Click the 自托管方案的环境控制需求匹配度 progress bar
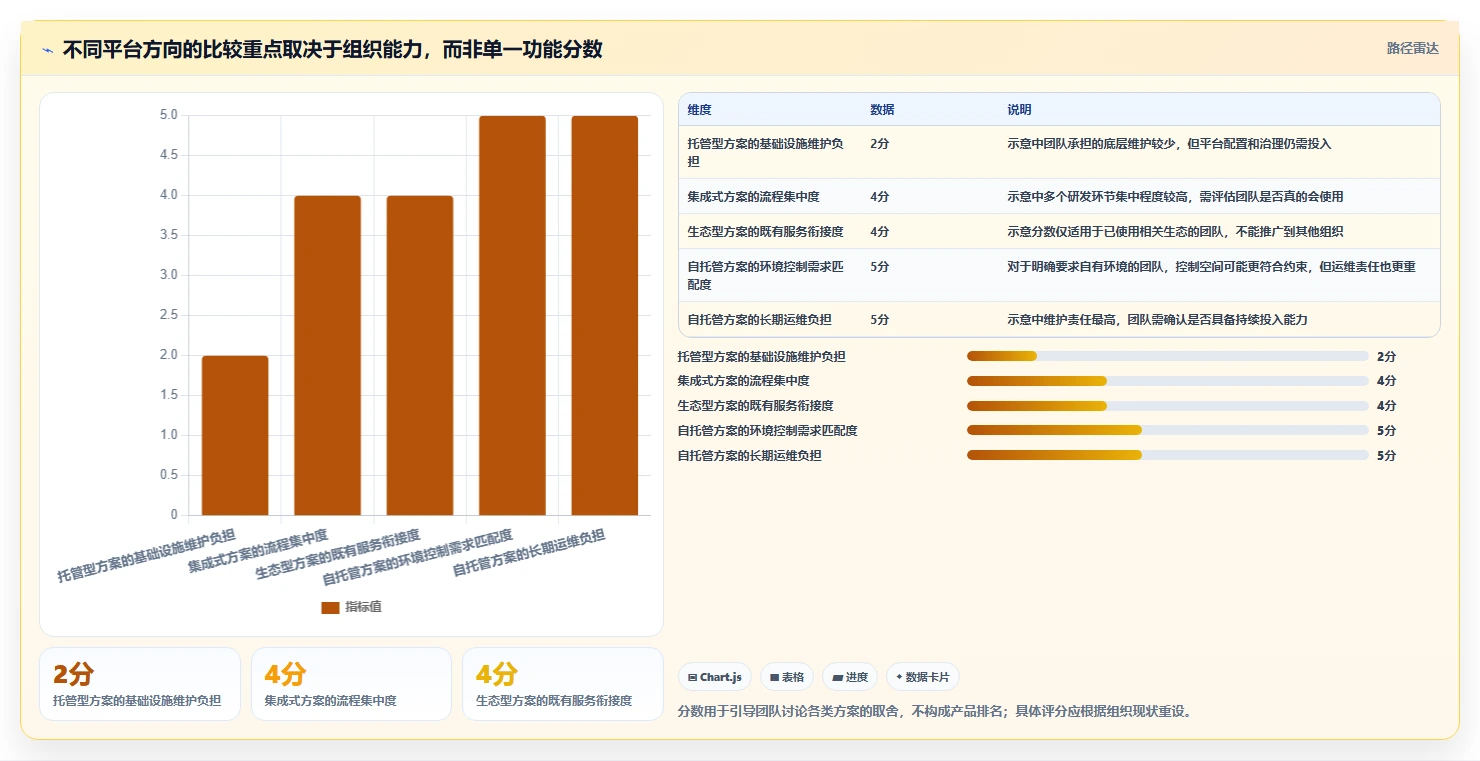Screen dimensions: 1480x761 pyautogui.click(x=1168, y=431)
